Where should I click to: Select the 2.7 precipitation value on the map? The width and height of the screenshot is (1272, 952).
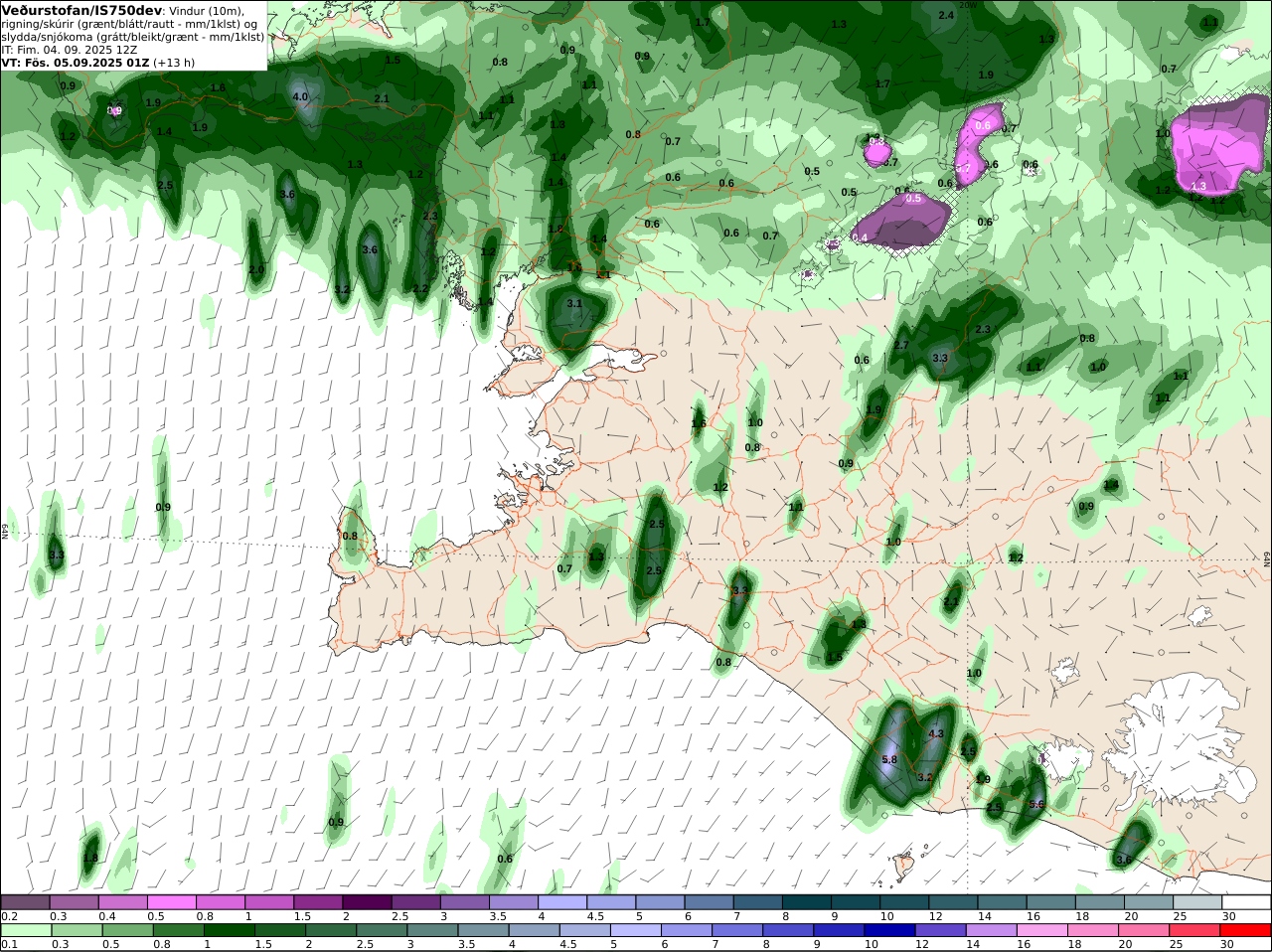pyautogui.click(x=901, y=346)
